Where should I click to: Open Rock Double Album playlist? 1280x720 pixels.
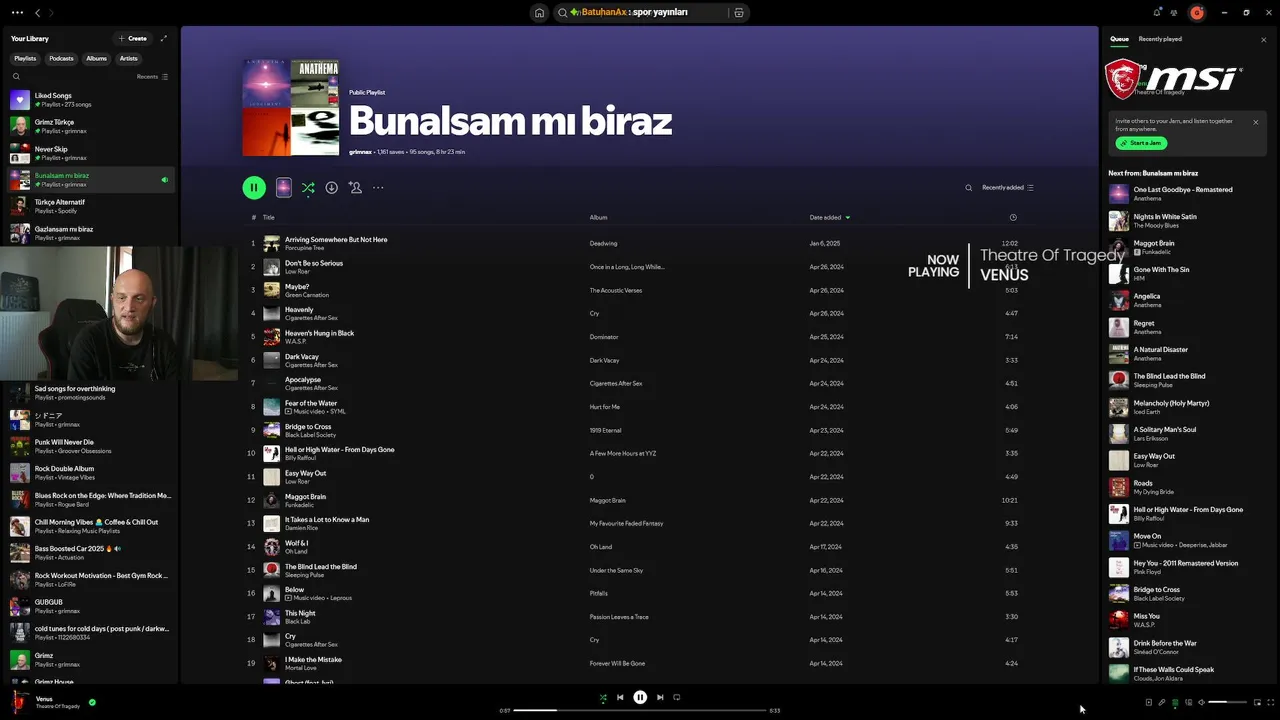click(90, 473)
